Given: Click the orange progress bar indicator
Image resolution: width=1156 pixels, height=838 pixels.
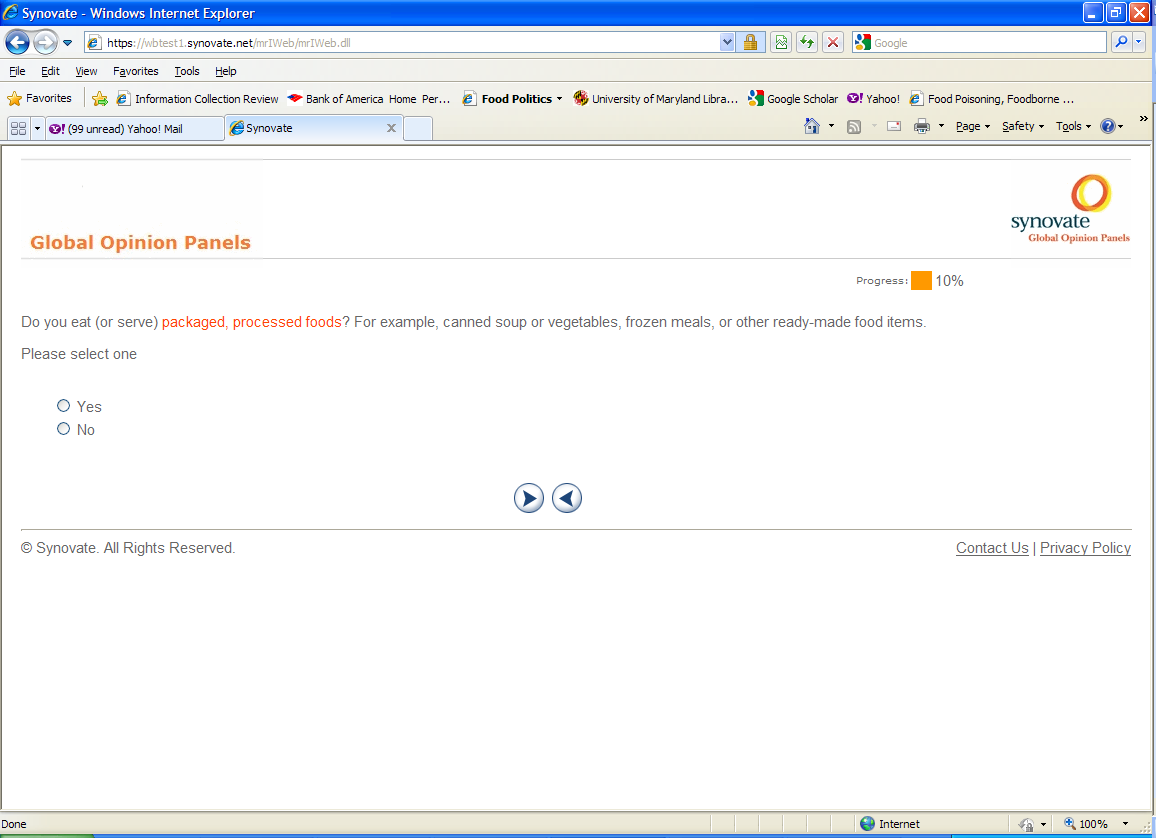Looking at the screenshot, I should 922,281.
